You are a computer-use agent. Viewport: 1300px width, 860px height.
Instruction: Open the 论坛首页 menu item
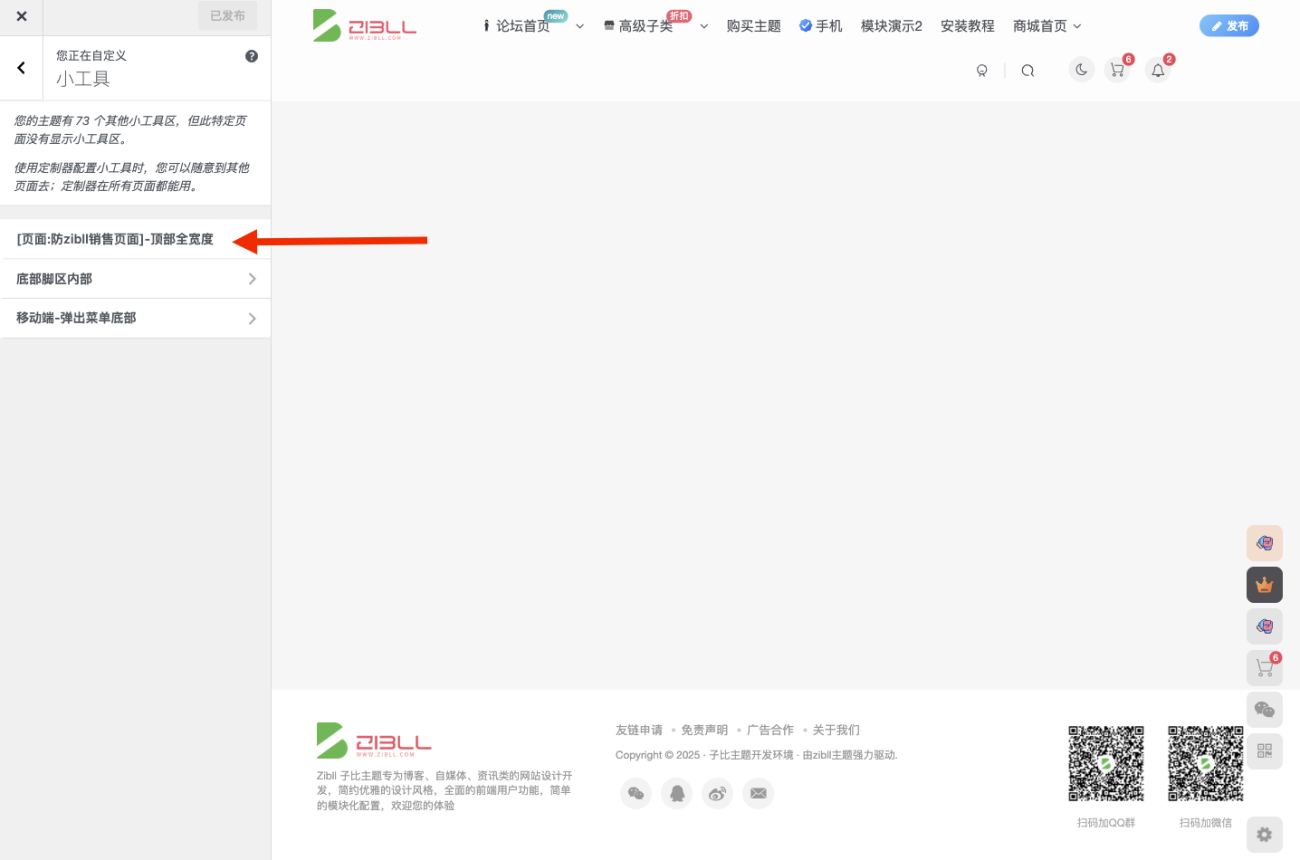(x=523, y=26)
